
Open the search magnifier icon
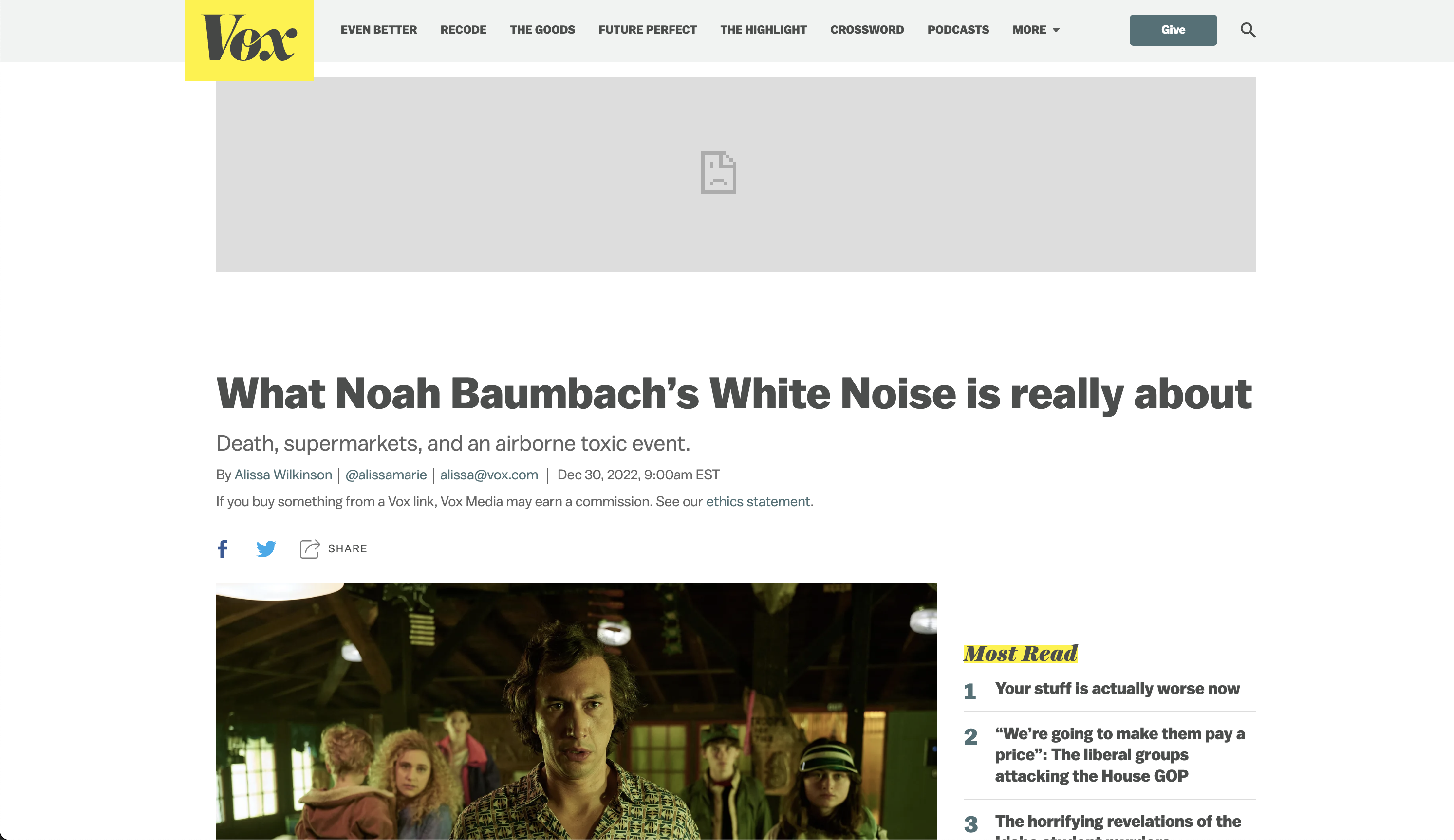(1248, 30)
